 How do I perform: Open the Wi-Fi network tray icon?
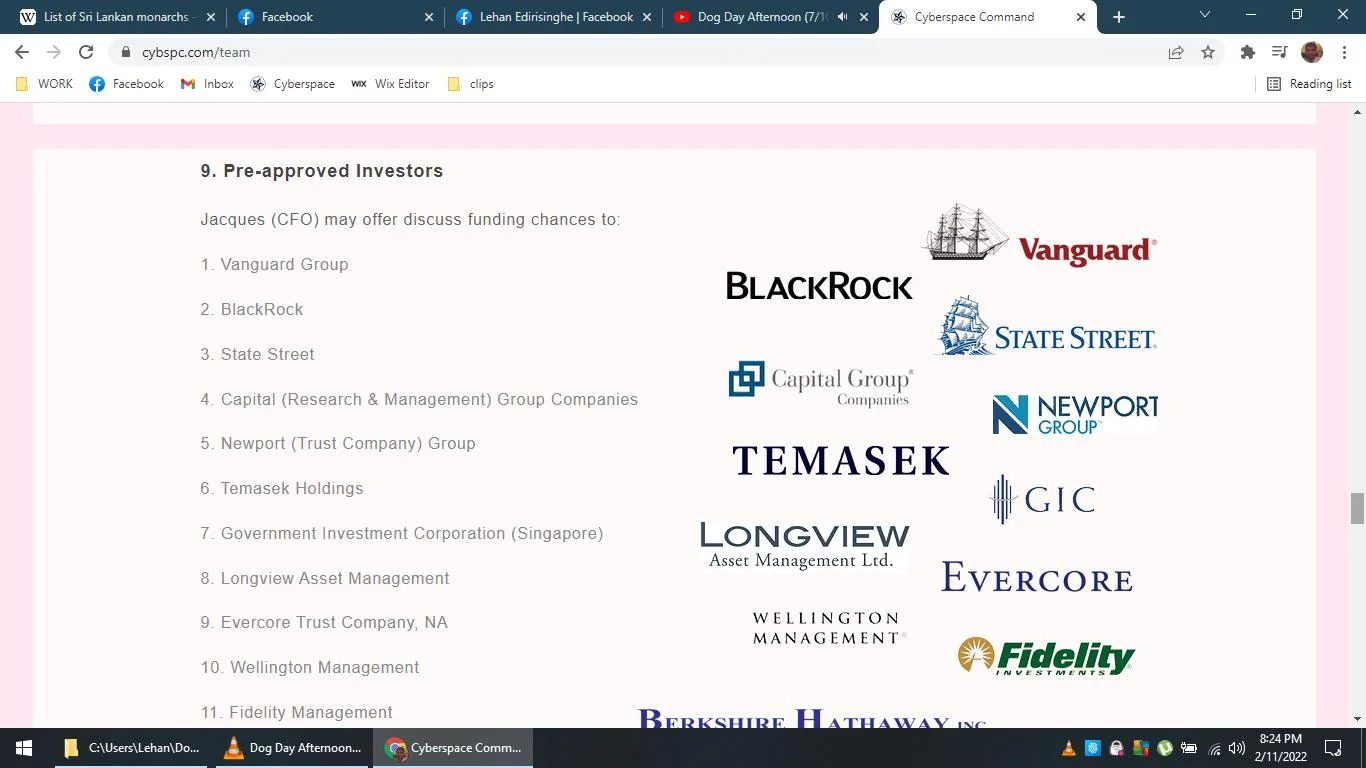tap(1214, 748)
